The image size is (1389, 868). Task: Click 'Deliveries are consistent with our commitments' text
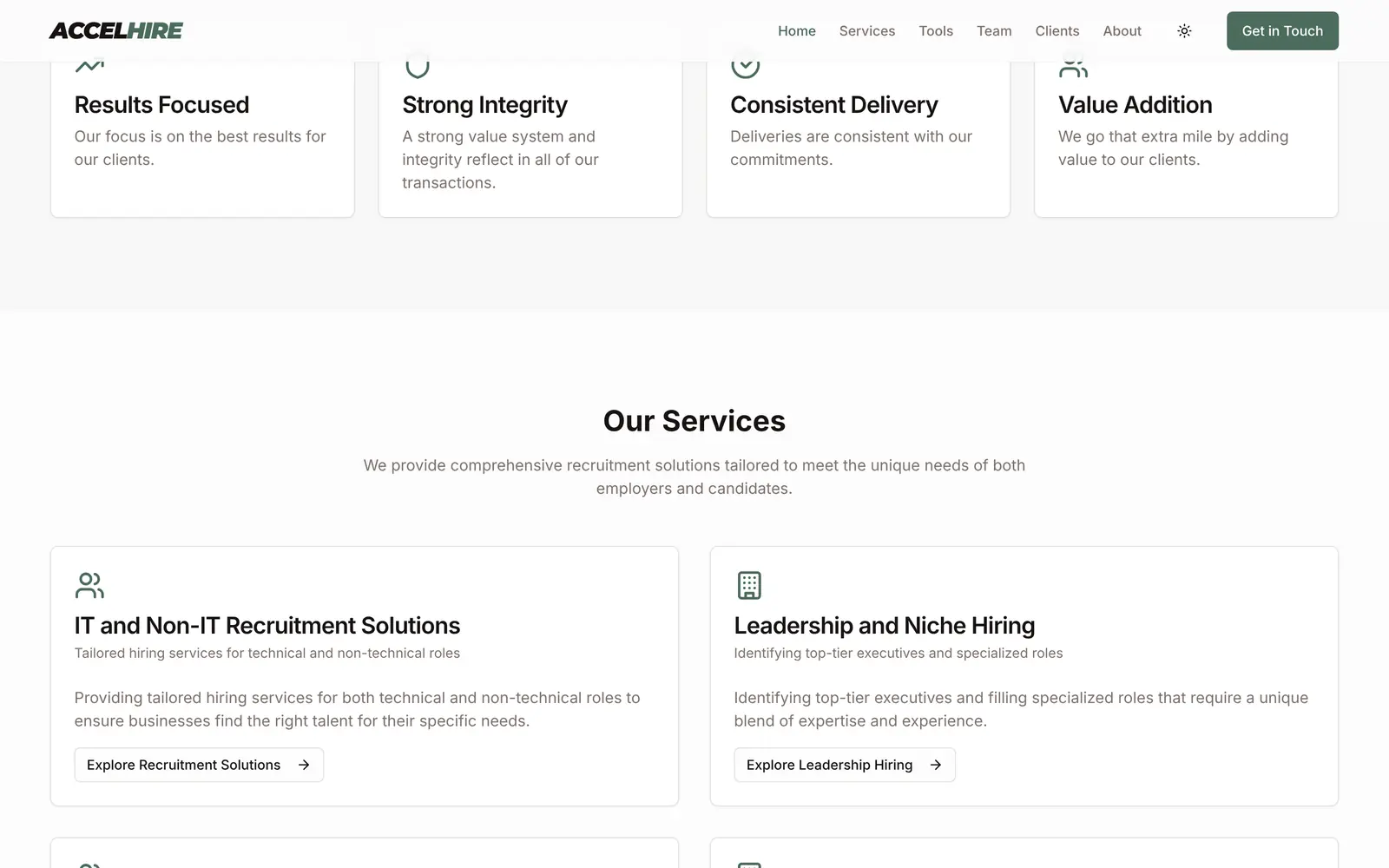point(851,148)
